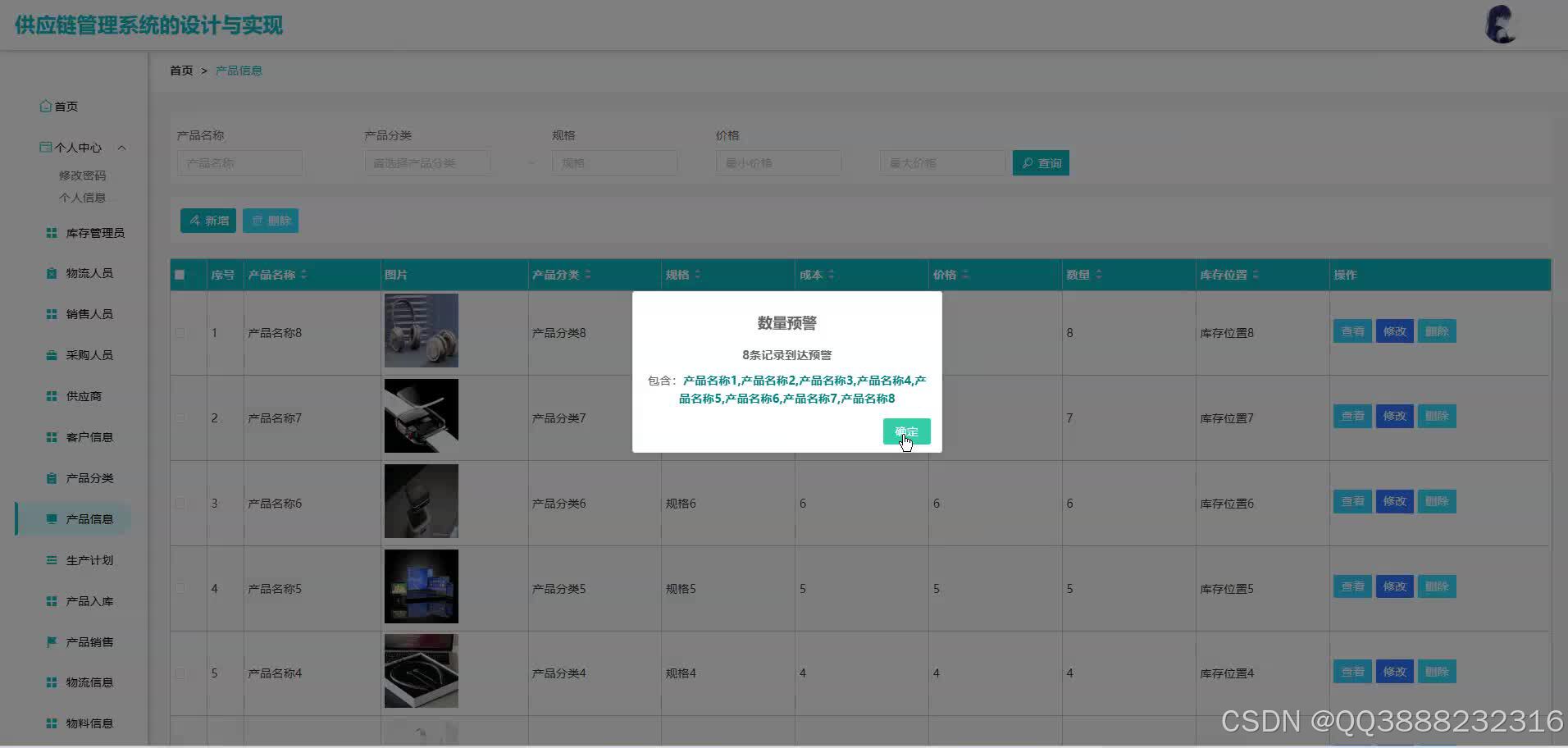The image size is (1568, 748).
Task: Click the 物流信息 grid icon in sidebar
Action: [x=52, y=682]
